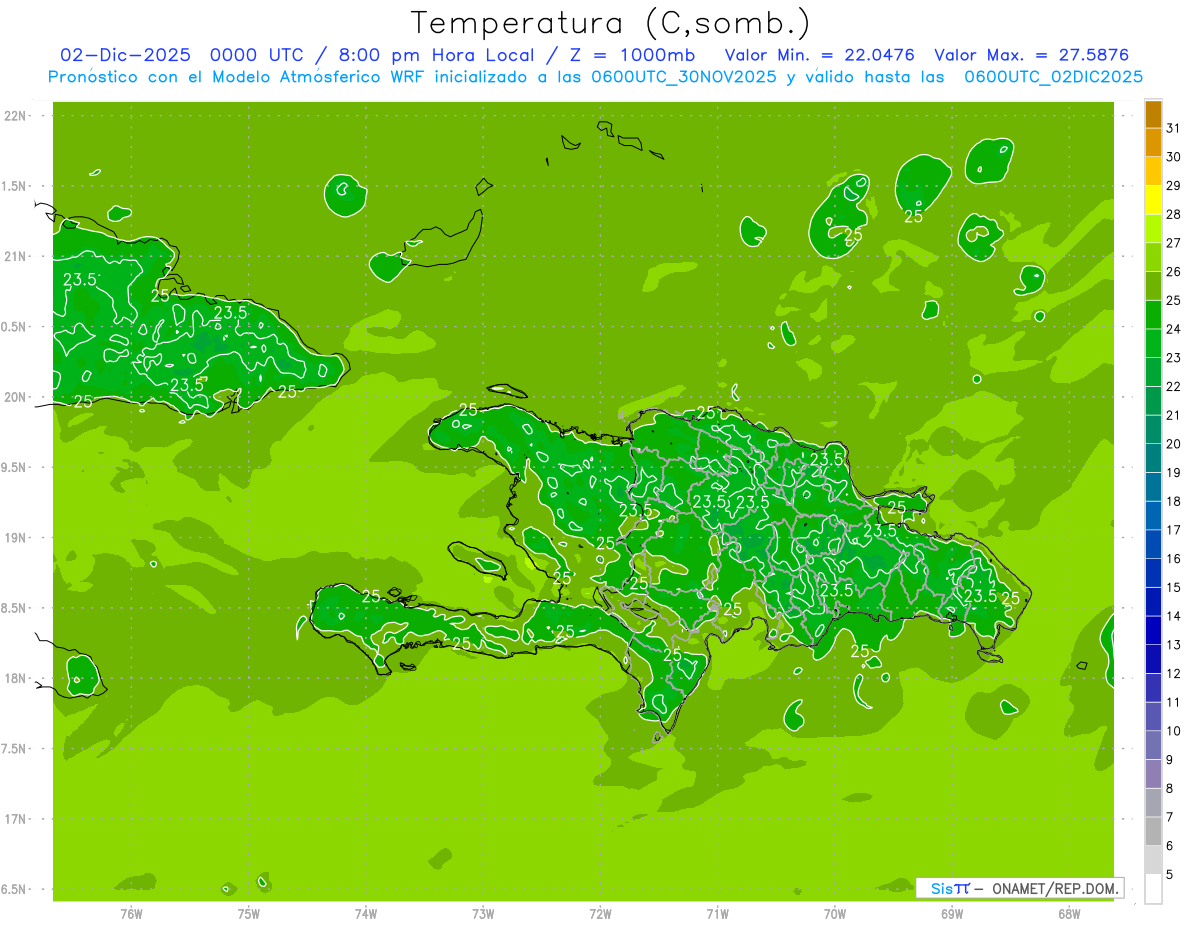Pick the yellow swatch between 28 and 29
1200x927 pixels.
click(x=1153, y=200)
